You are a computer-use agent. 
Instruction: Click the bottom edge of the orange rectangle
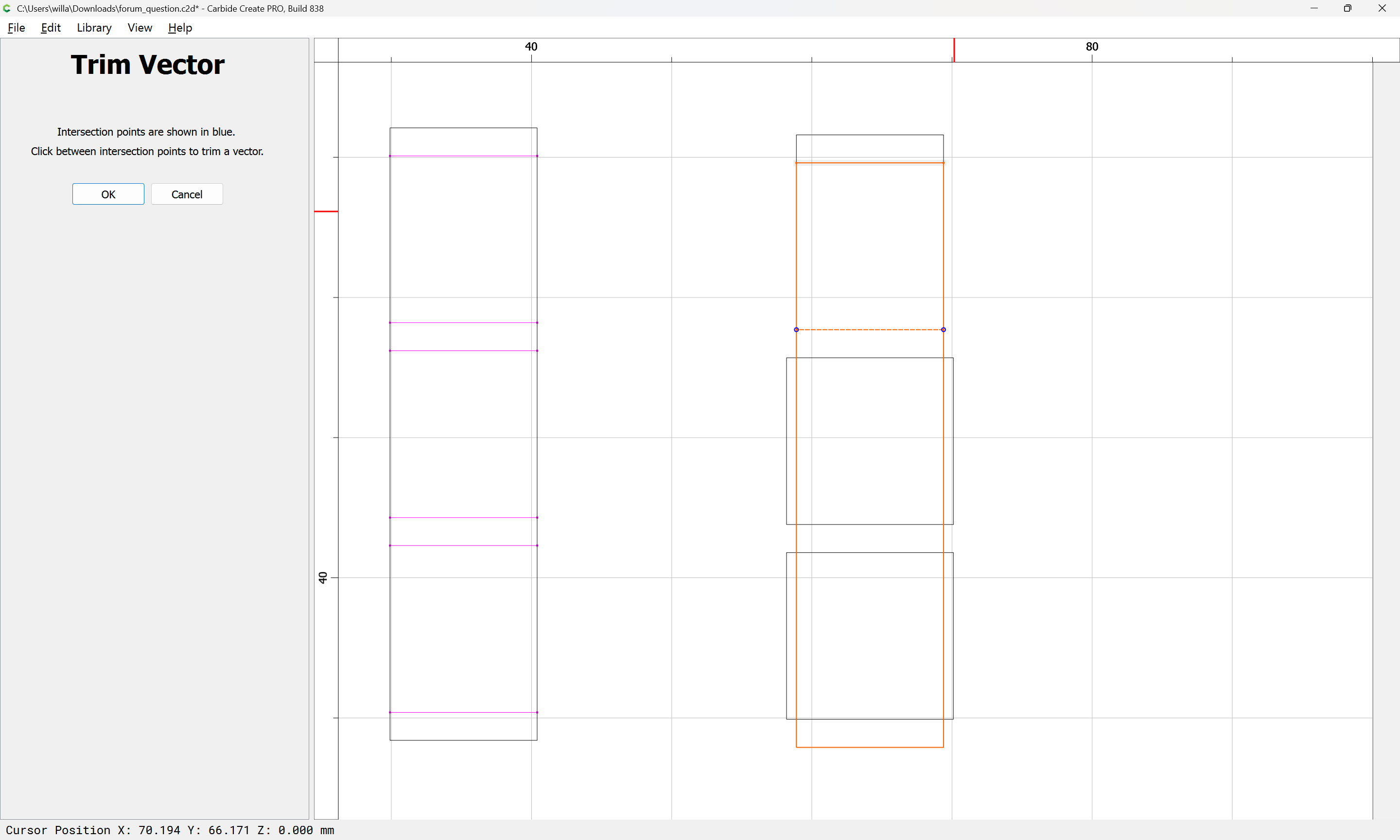870,747
